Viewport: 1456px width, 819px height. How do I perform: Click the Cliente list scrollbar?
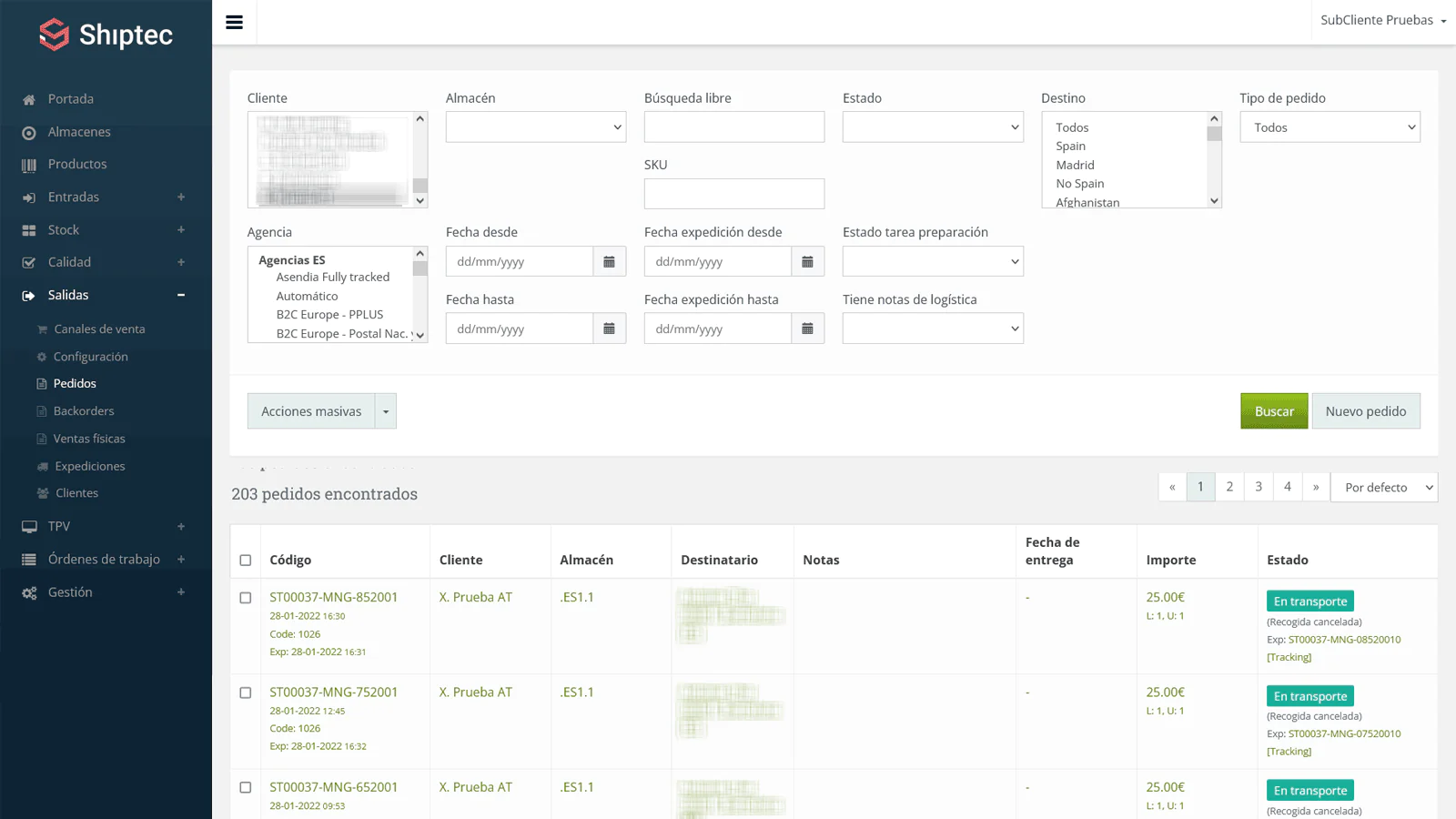(x=420, y=160)
